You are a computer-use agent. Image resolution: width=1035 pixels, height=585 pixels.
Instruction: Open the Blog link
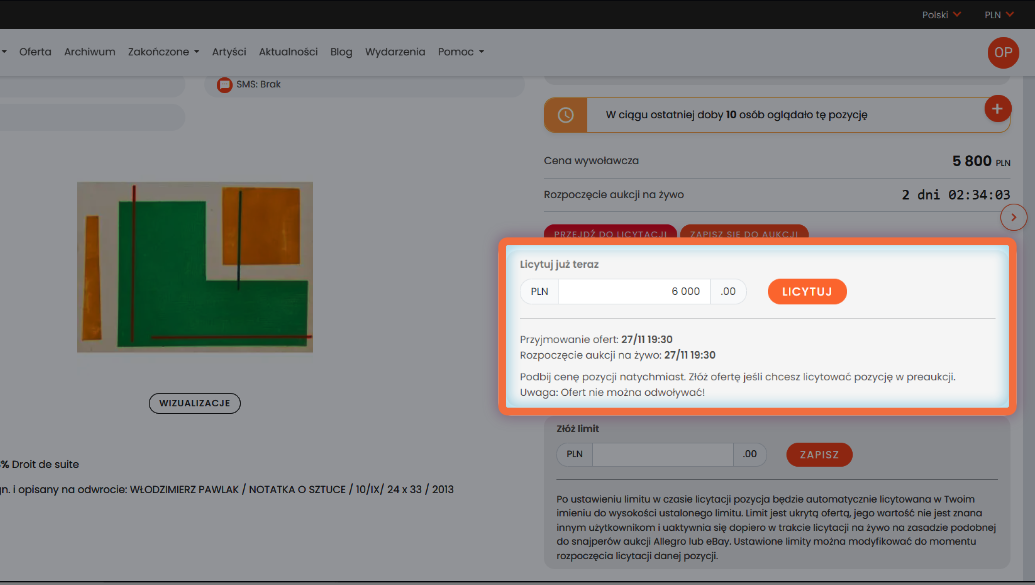(341, 52)
